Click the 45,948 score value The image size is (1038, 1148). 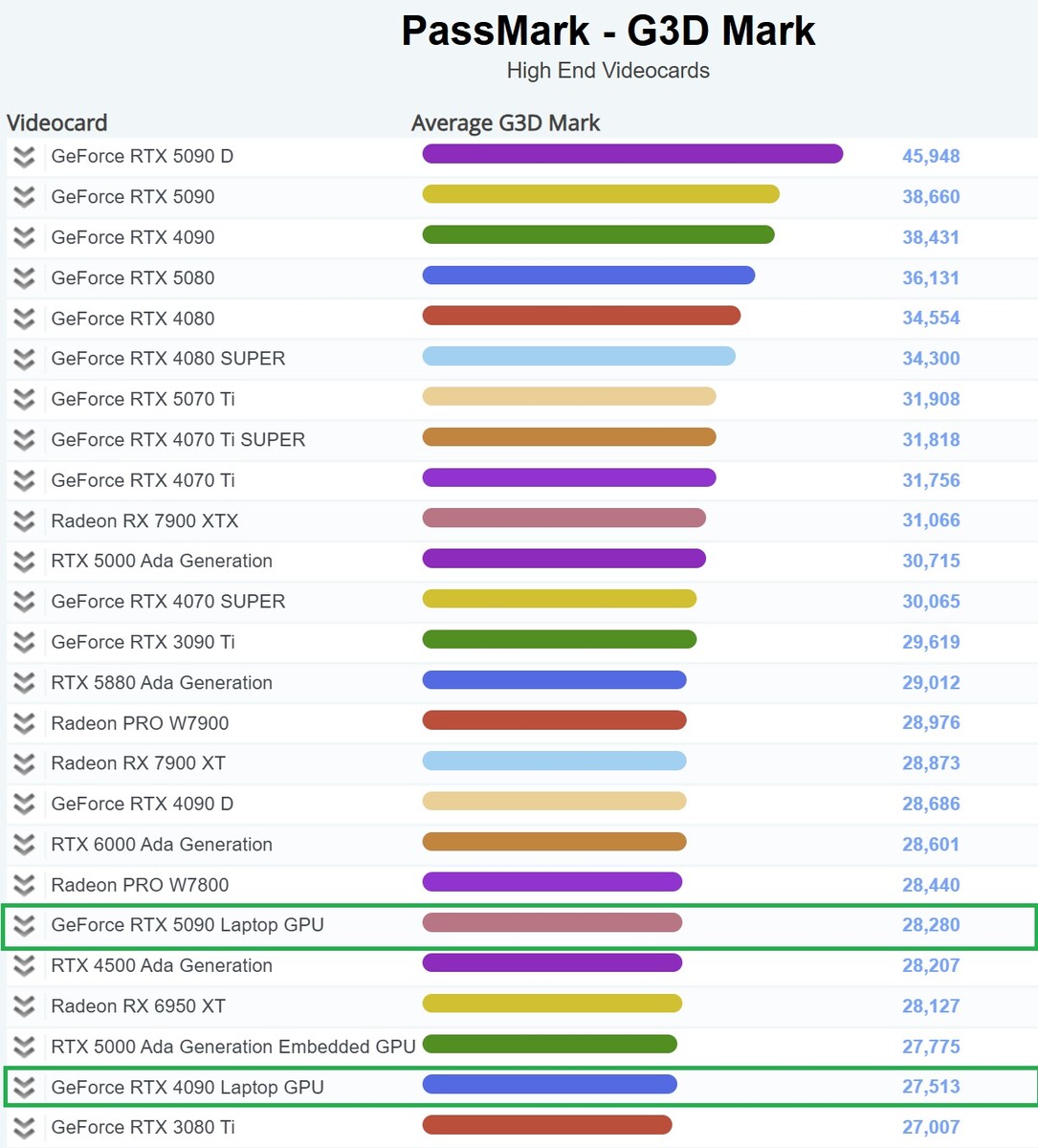point(931,156)
